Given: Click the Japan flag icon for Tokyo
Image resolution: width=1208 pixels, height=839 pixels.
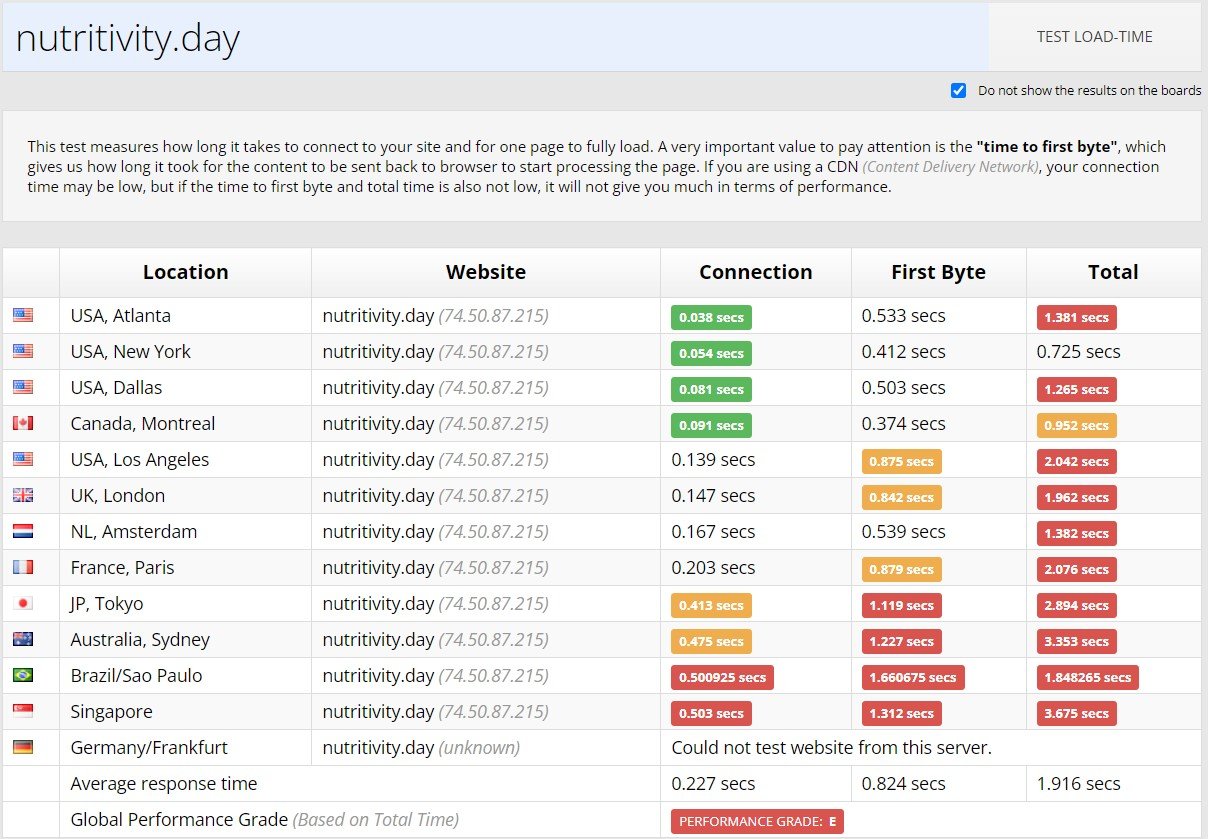Looking at the screenshot, I should 23,604.
